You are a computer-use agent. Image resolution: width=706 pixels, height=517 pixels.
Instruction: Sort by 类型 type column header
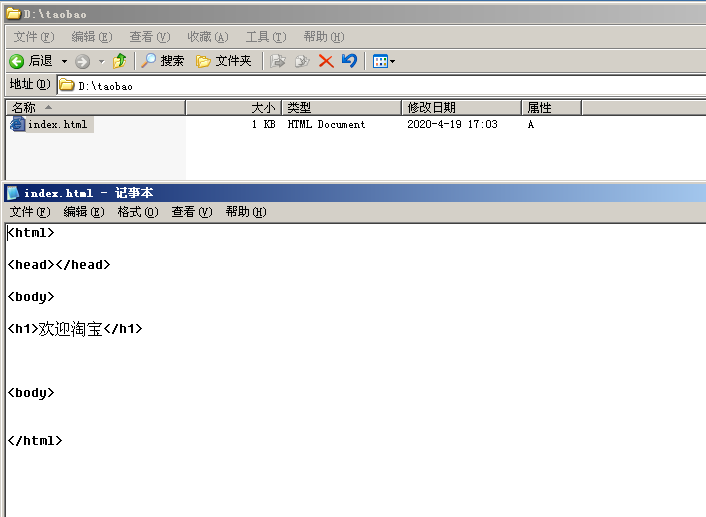(x=341, y=108)
